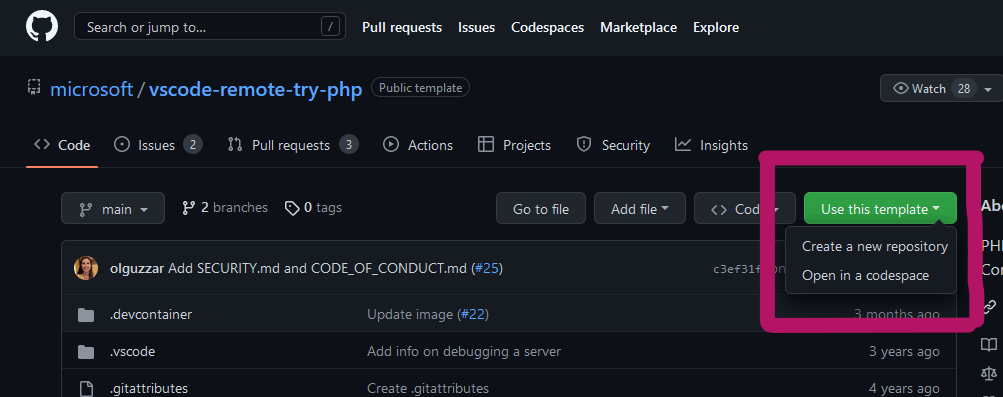The height and width of the screenshot is (397, 1003).
Task: Open the .vscode folder
Action: [x=132, y=352]
